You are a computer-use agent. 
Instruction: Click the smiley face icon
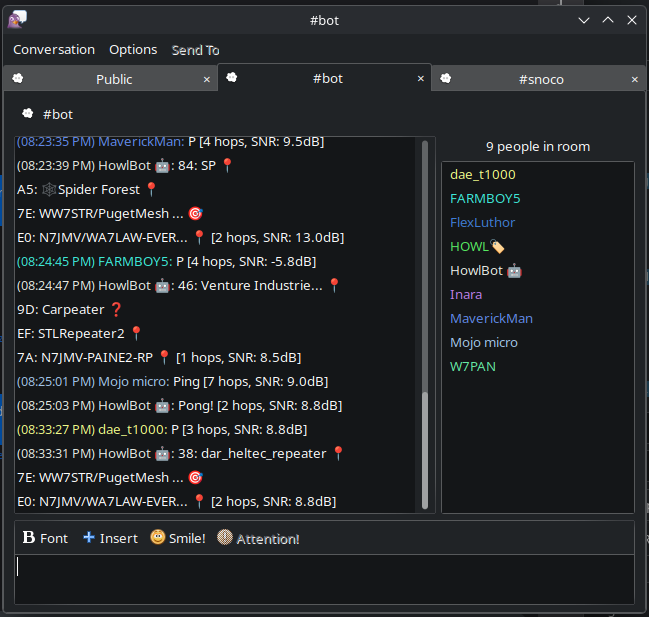(157, 537)
